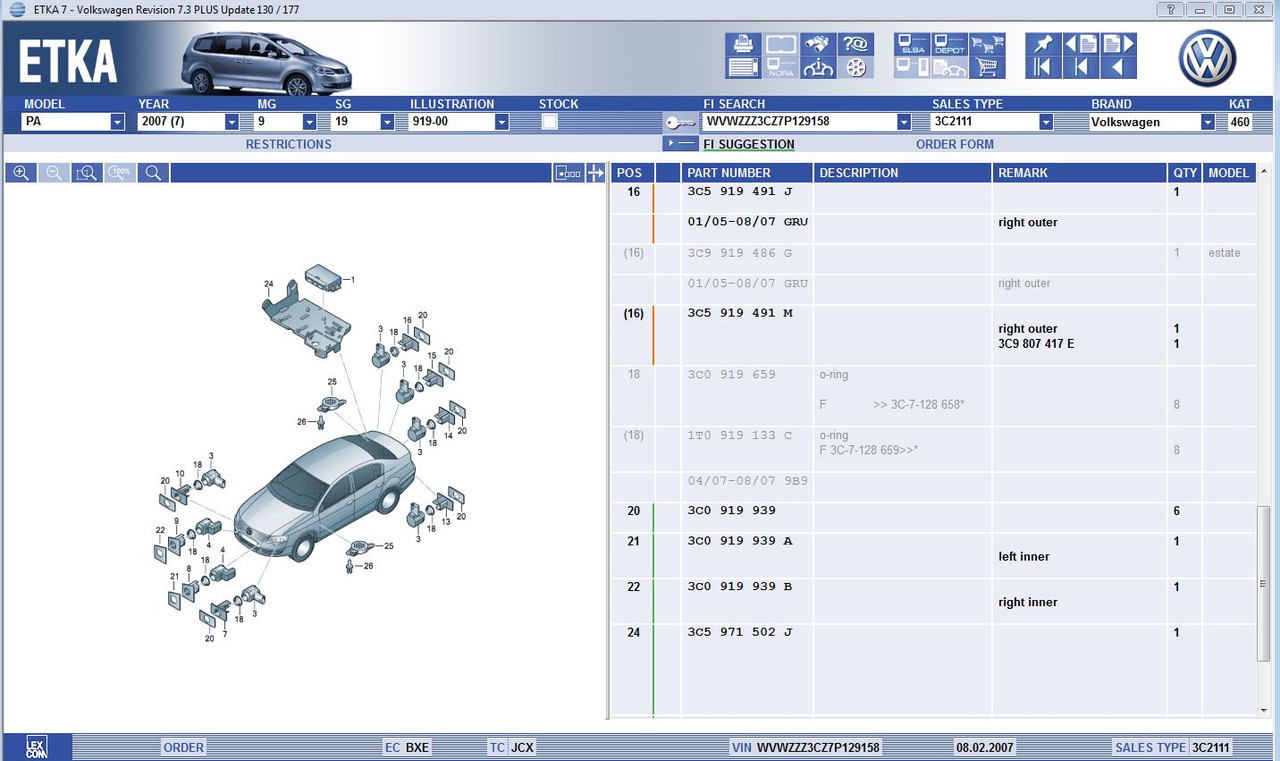Launch the ELSA link icon
Image resolution: width=1280 pixels, height=761 pixels.
click(912, 44)
